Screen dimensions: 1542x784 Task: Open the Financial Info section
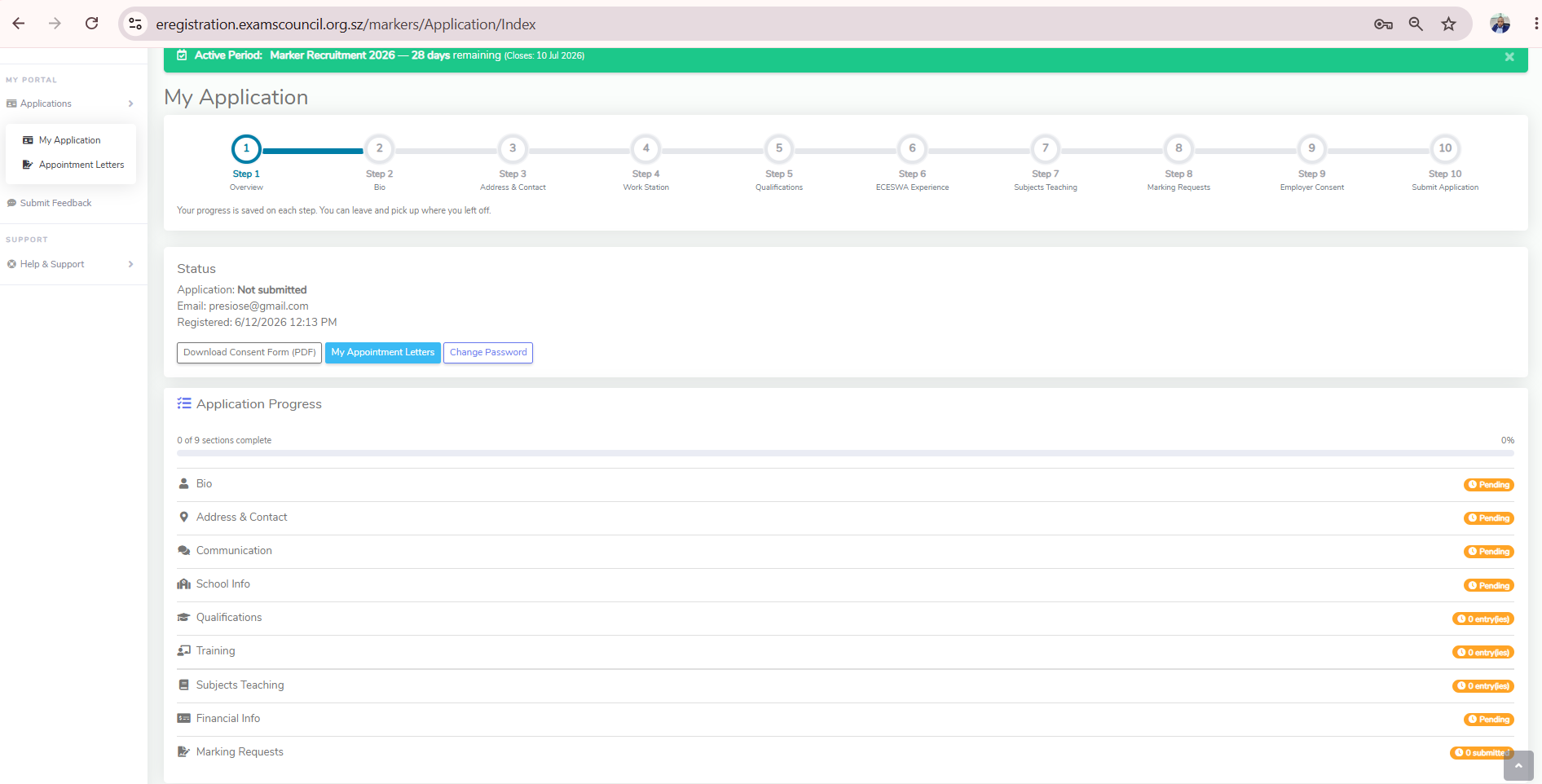click(845, 719)
